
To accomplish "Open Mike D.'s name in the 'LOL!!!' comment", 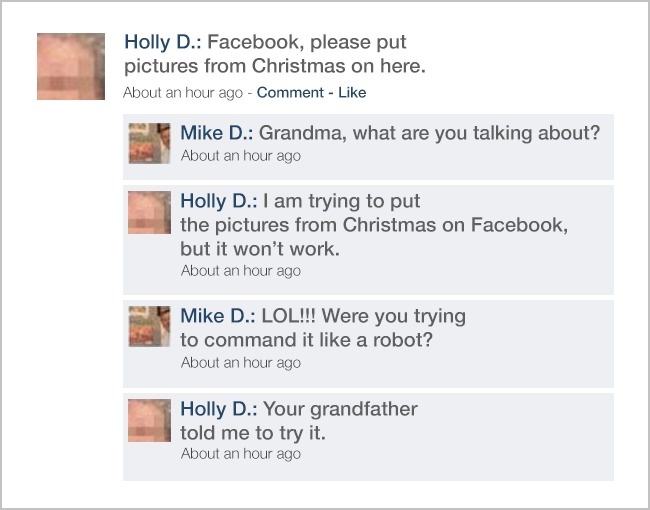I will tap(217, 316).
